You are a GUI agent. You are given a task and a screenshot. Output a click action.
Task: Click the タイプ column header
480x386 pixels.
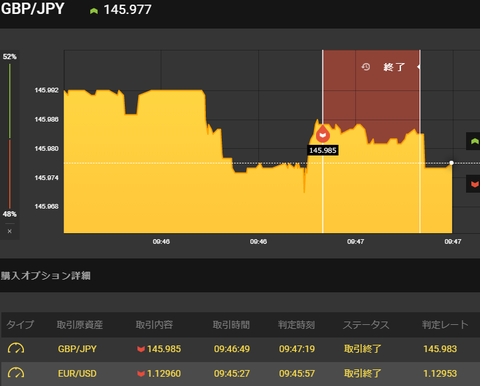click(x=20, y=324)
